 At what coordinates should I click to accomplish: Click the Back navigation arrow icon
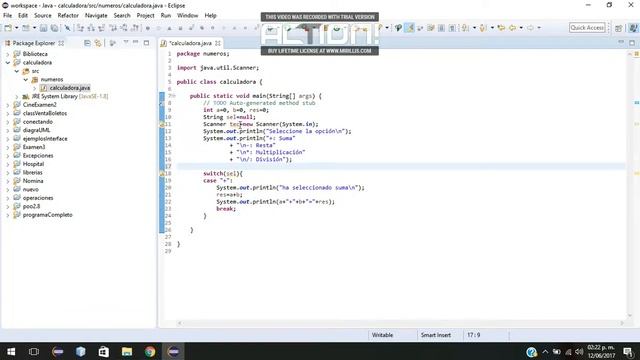pyautogui.click(x=512, y=28)
